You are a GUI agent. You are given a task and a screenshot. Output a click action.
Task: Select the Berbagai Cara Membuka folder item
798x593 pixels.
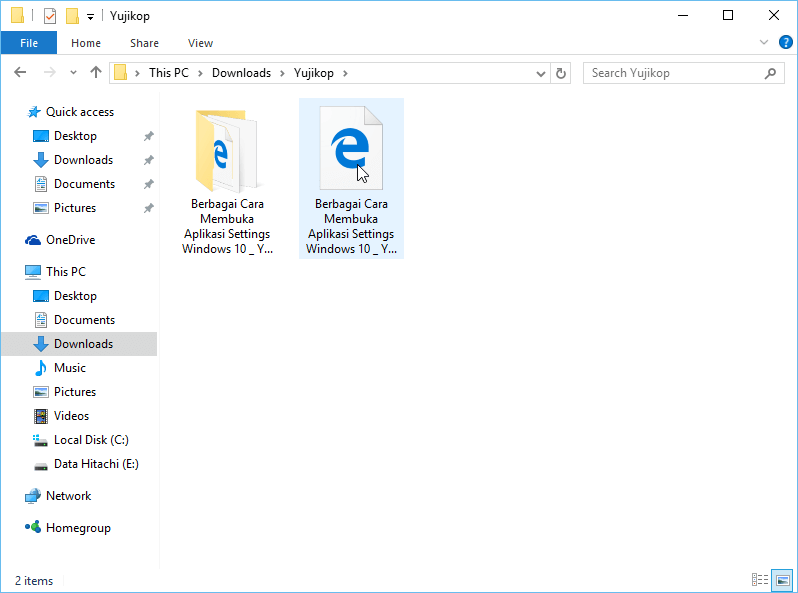coord(227,179)
